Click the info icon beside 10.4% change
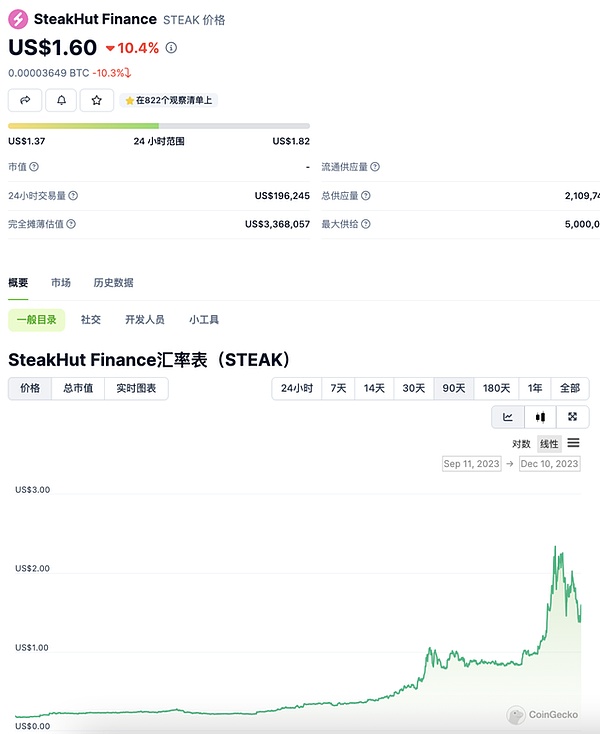 (x=171, y=48)
